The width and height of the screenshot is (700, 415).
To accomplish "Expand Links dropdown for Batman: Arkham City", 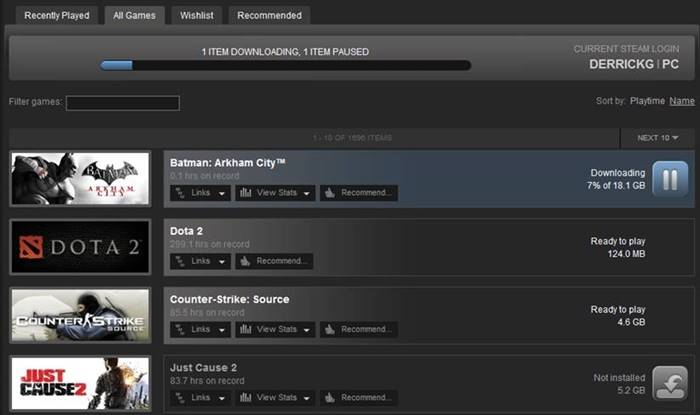I will tap(200, 193).
